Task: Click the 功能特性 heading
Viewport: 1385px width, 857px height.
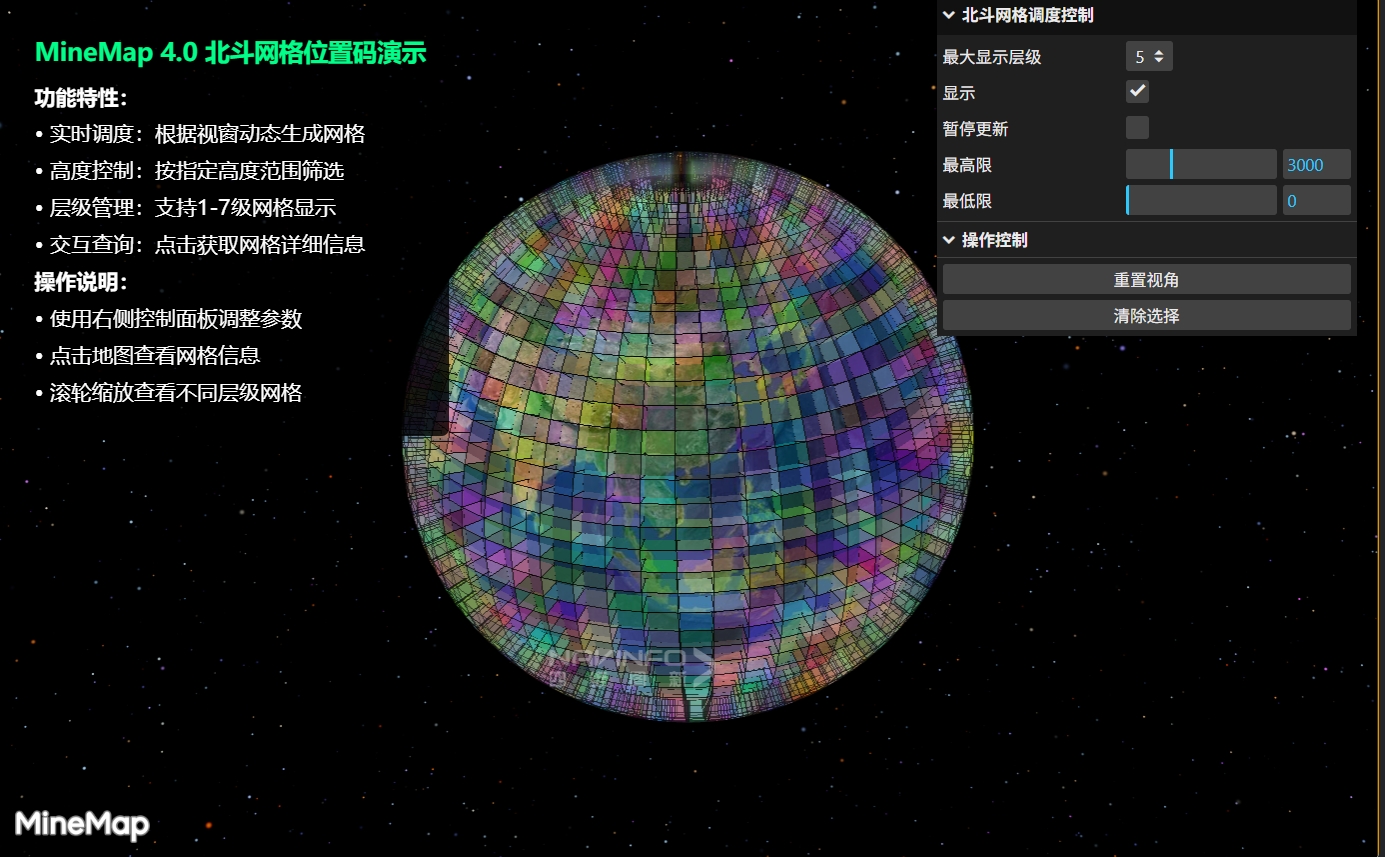Action: tap(81, 98)
